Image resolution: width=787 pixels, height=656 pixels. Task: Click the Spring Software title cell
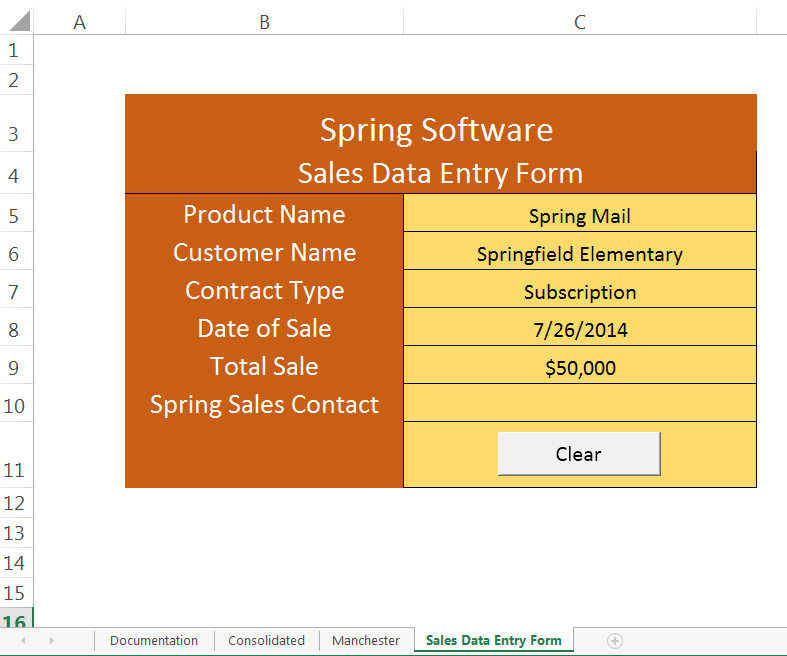(x=437, y=129)
